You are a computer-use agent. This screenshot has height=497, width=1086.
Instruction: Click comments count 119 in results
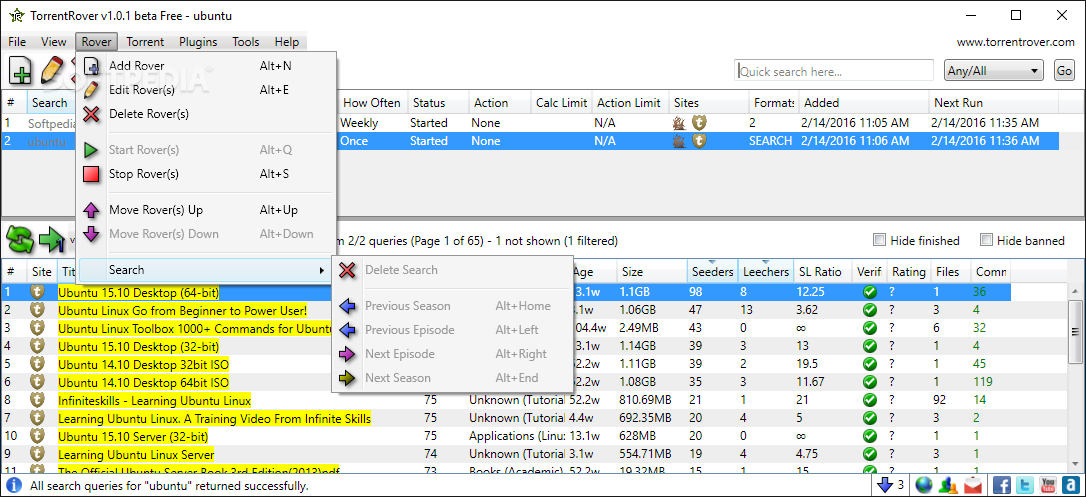[x=982, y=382]
